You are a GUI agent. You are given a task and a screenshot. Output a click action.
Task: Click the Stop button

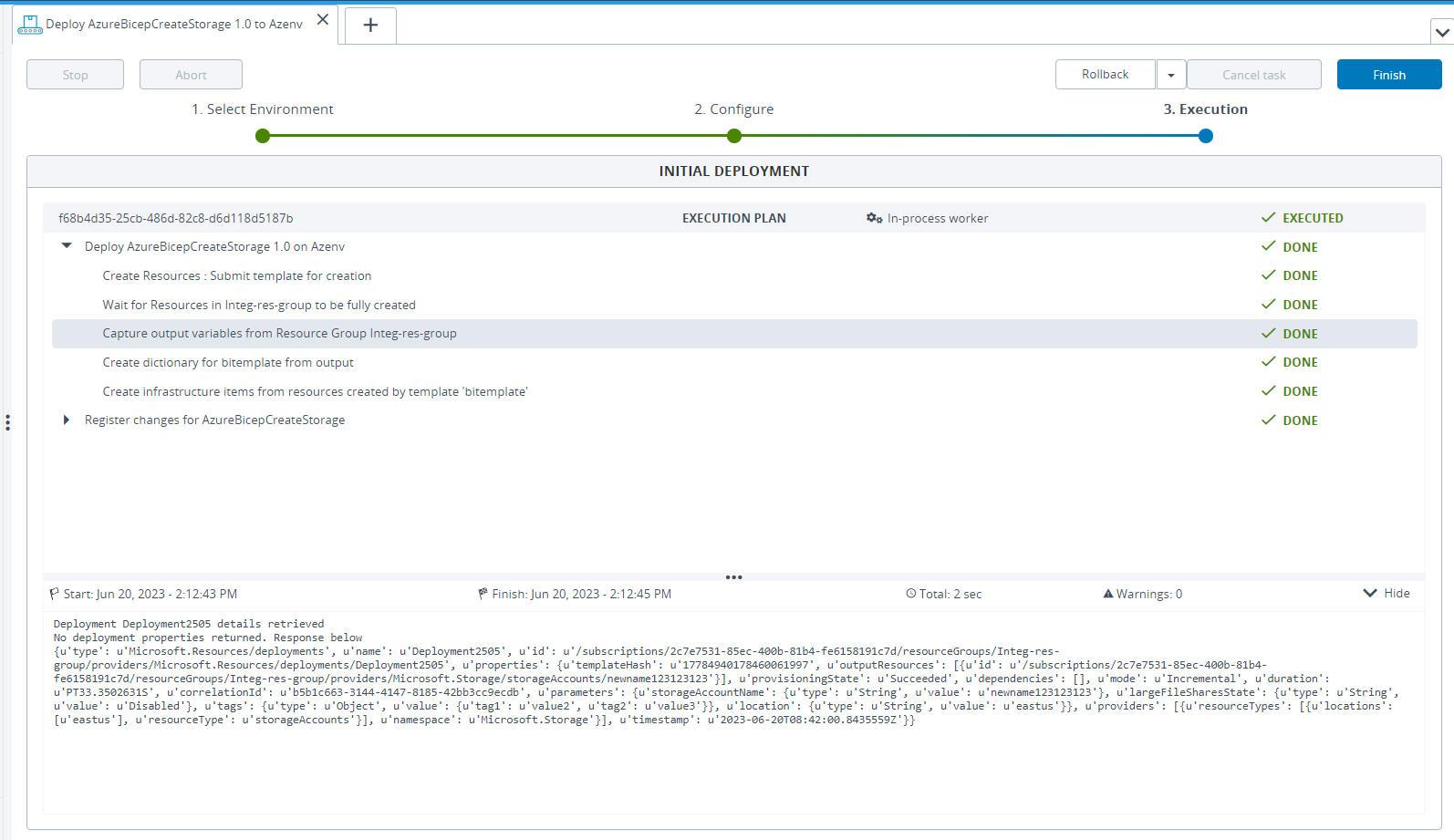75,75
